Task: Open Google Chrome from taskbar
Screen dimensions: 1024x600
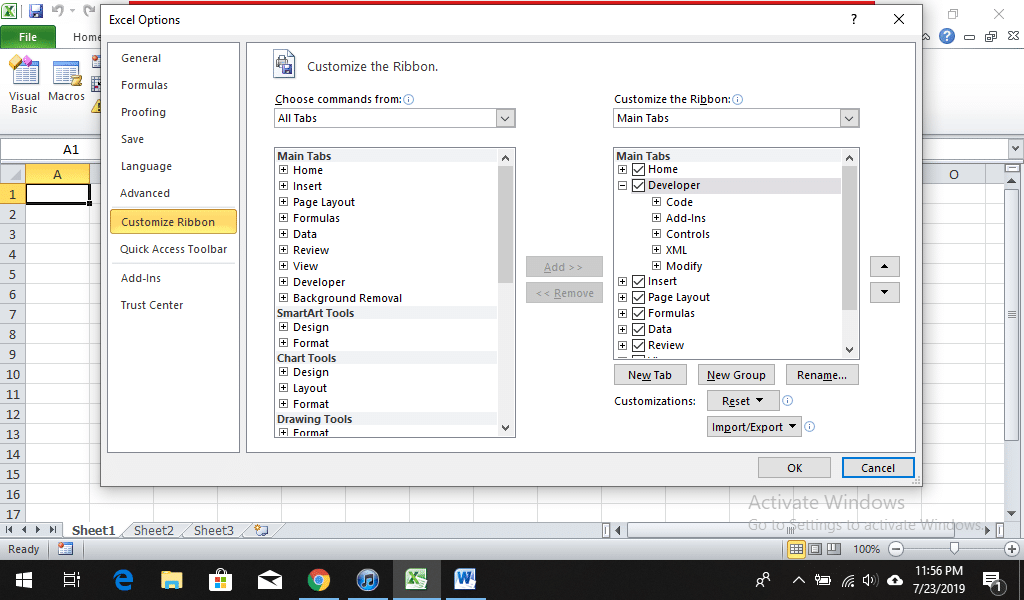Action: (319, 580)
